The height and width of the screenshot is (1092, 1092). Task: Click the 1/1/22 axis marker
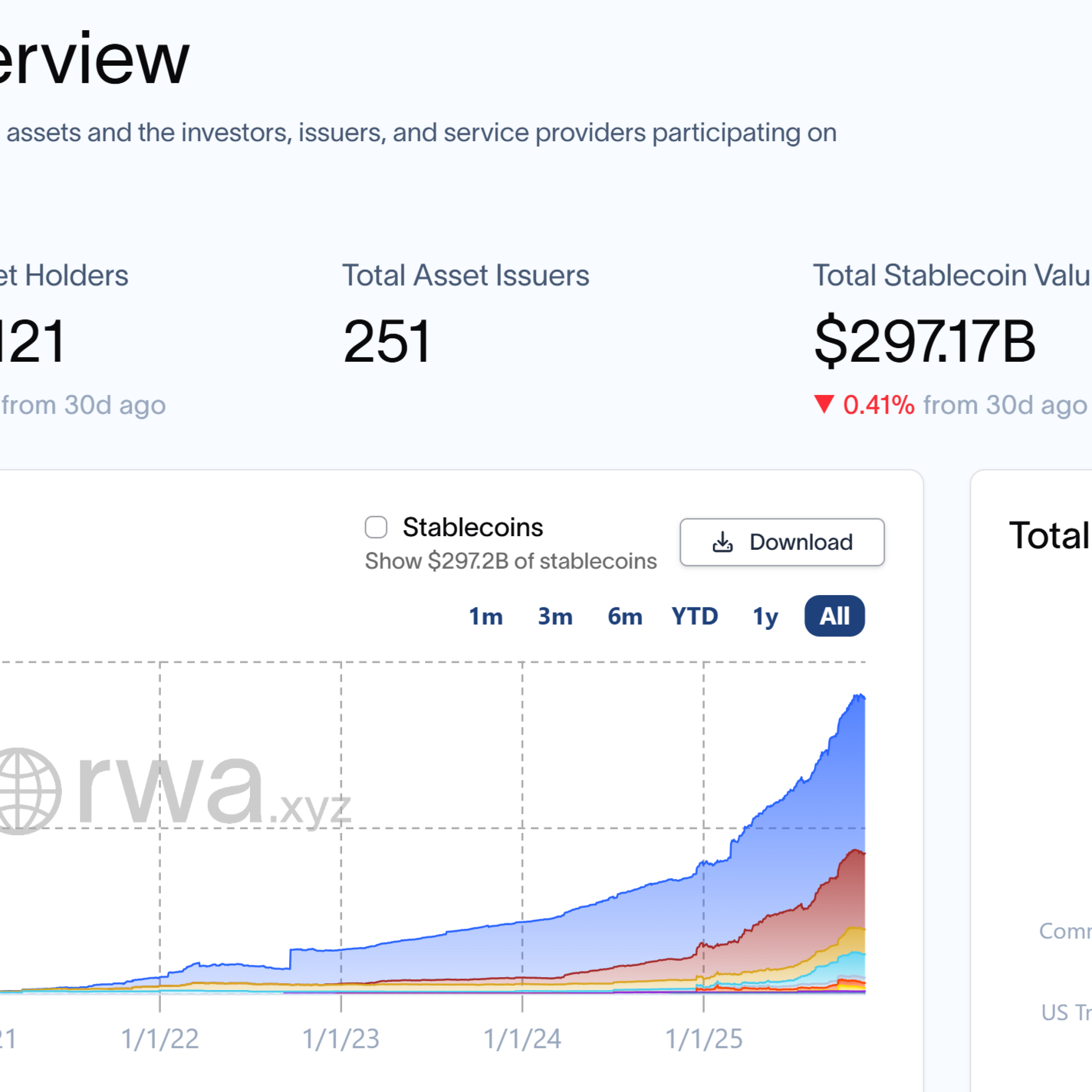tap(160, 1039)
